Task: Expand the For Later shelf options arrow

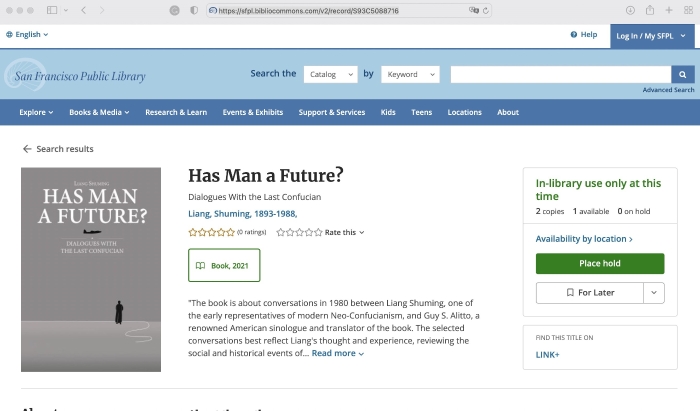Action: click(x=653, y=292)
